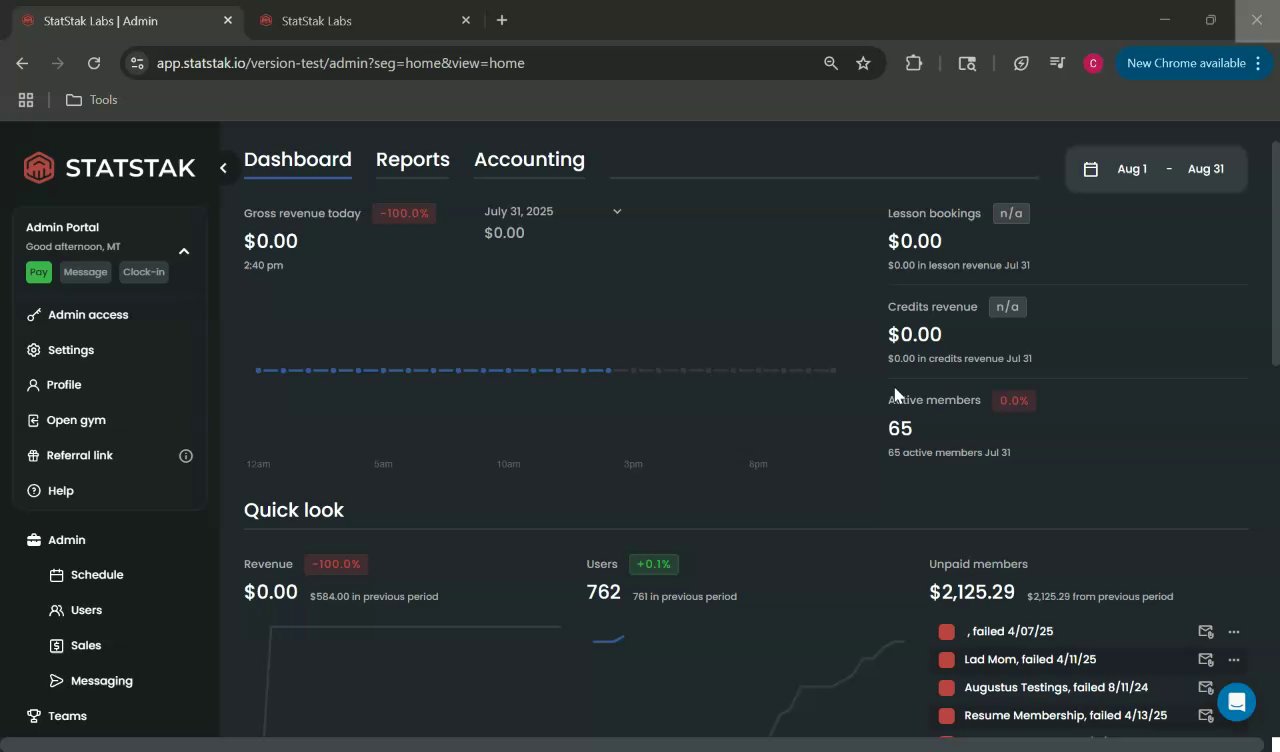Screen dimensions: 1280x752
Task: Click the zoom magnifier icon in the address bar
Action: (x=831, y=63)
